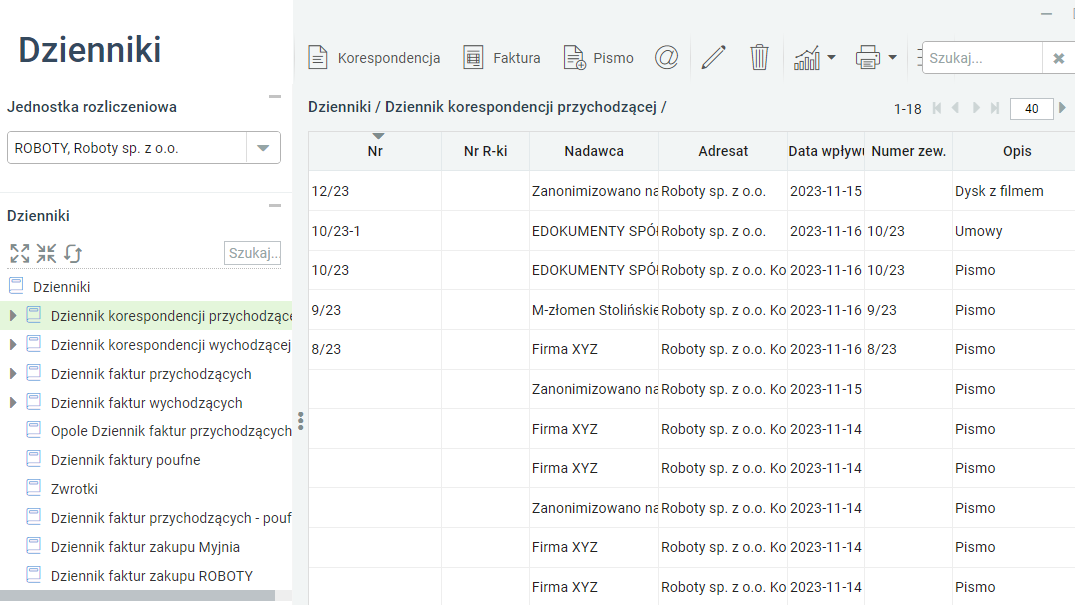Click the page size field showing 40
Viewport: 1075px width, 605px height.
tap(1031, 108)
